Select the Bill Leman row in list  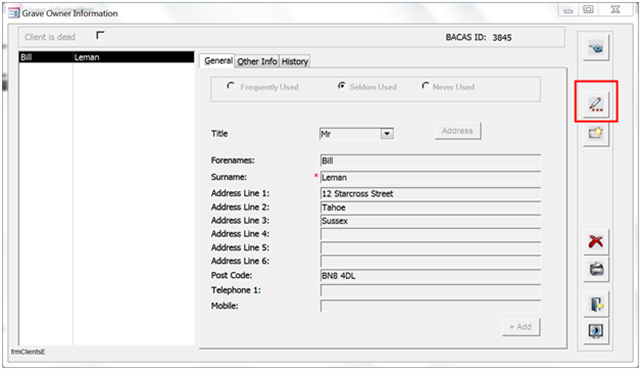coord(106,57)
